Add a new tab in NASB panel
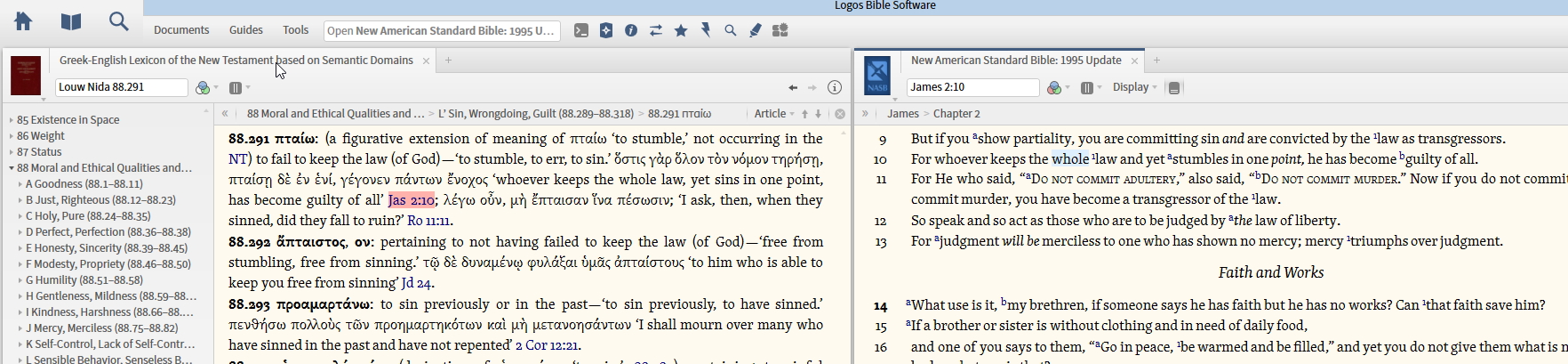The image size is (1568, 364). [x=1156, y=61]
